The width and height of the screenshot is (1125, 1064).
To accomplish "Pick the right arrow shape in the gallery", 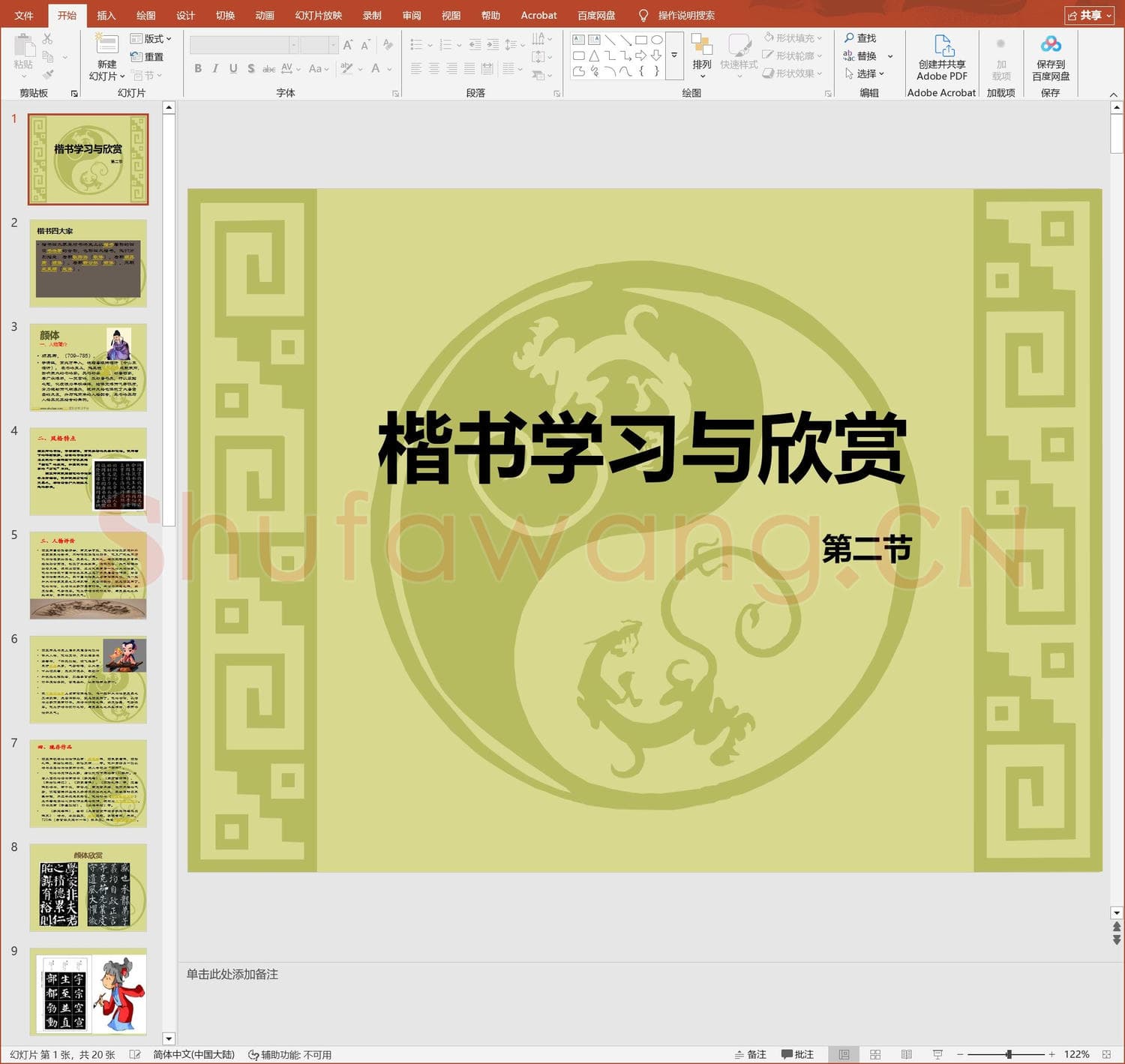I will point(641,55).
